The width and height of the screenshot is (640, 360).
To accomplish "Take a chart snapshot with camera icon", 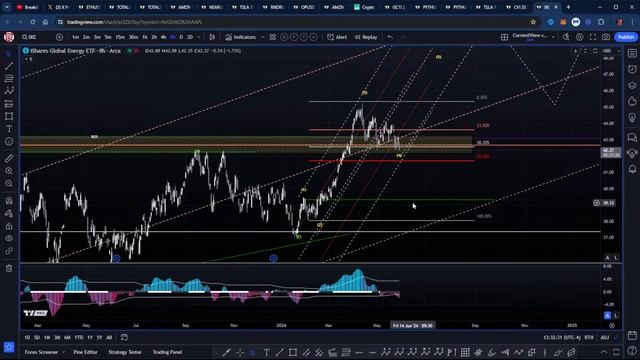I will click(x=606, y=37).
